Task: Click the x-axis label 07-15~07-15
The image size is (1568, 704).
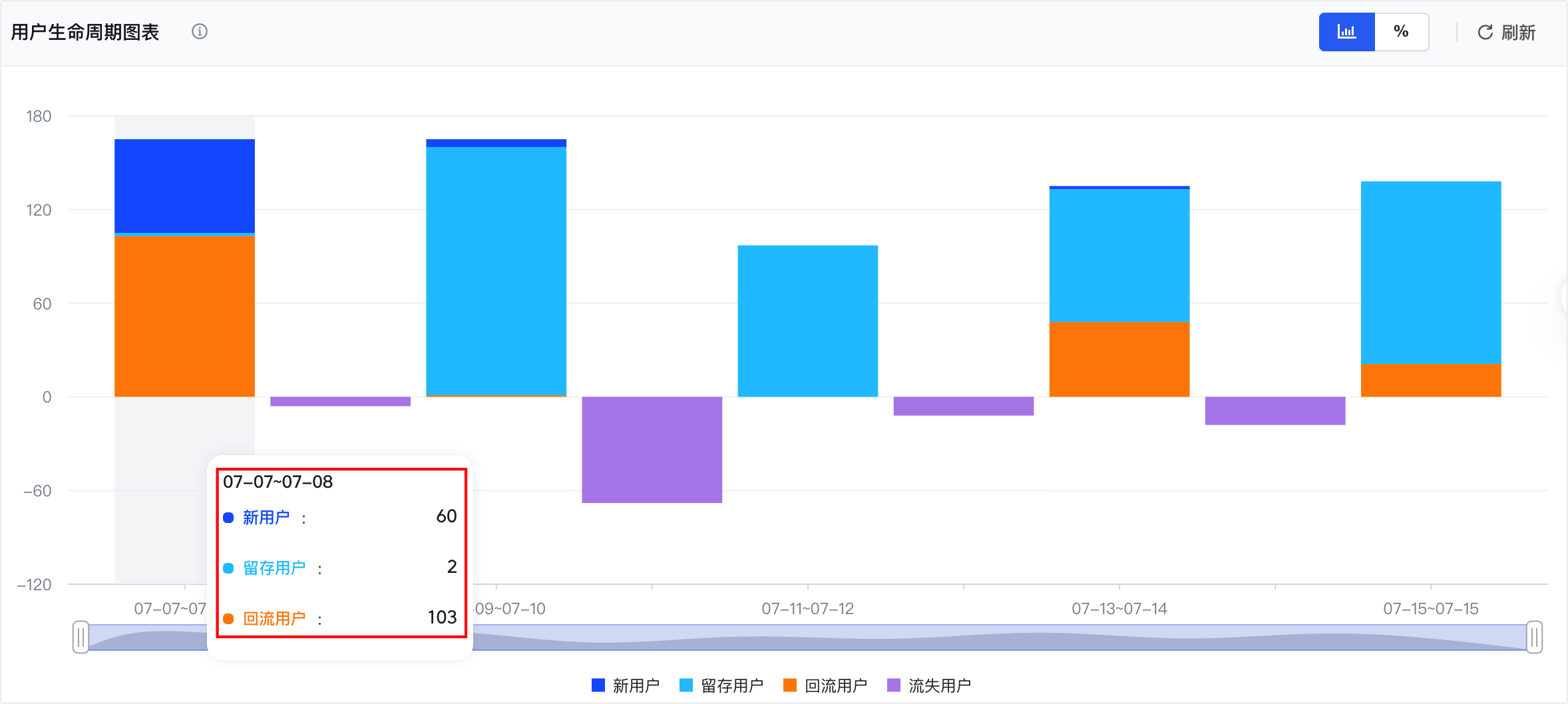Action: pos(1431,608)
